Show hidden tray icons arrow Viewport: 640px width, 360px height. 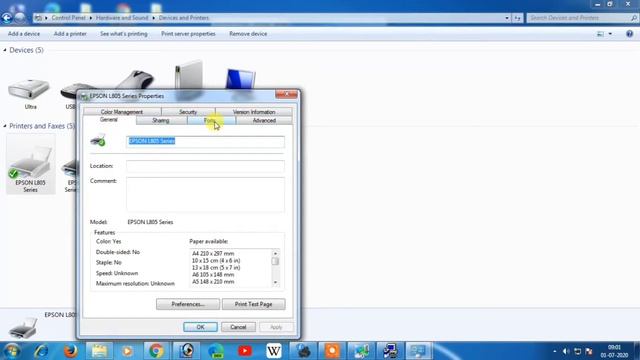coord(554,351)
